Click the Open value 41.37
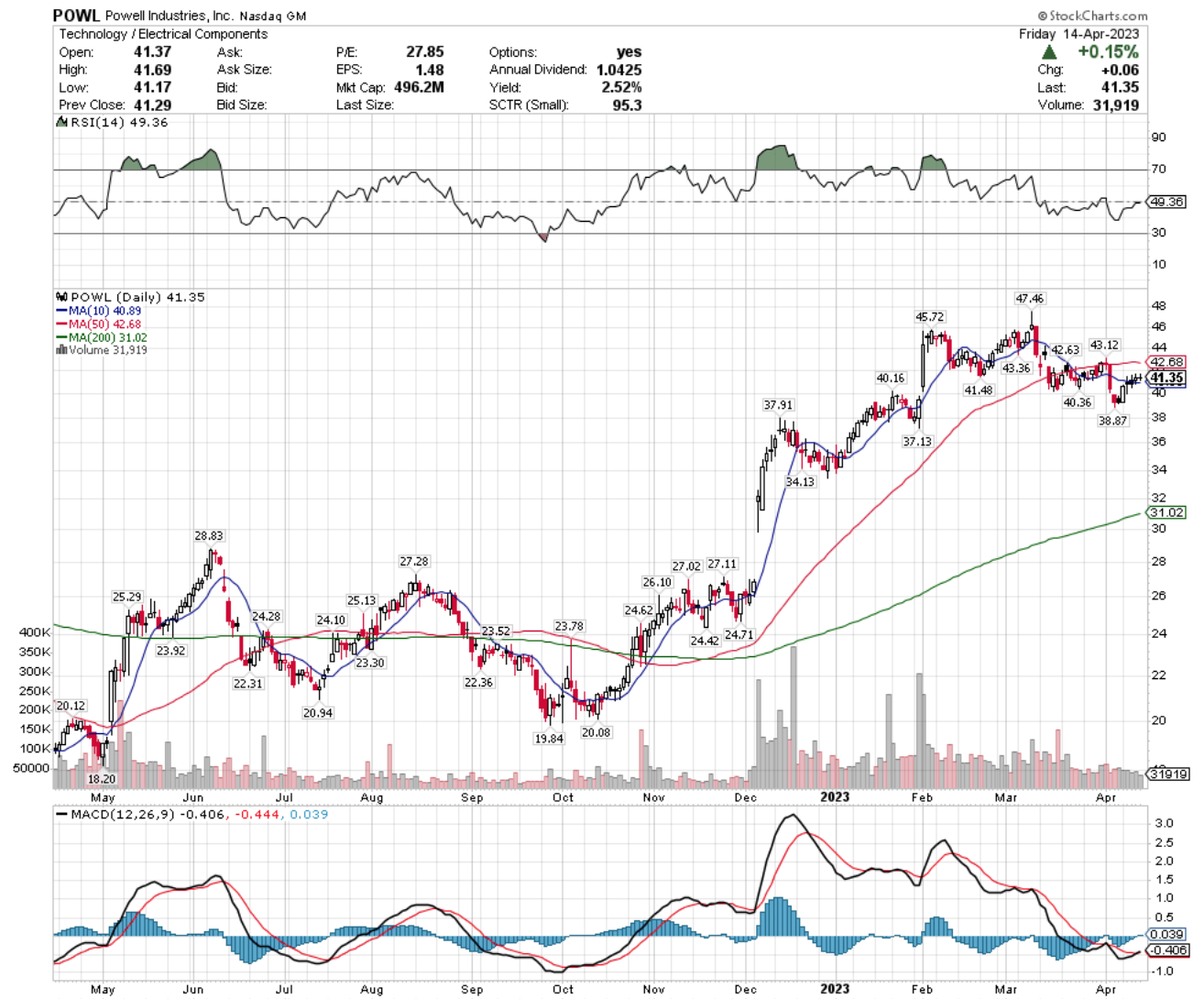 152,52
